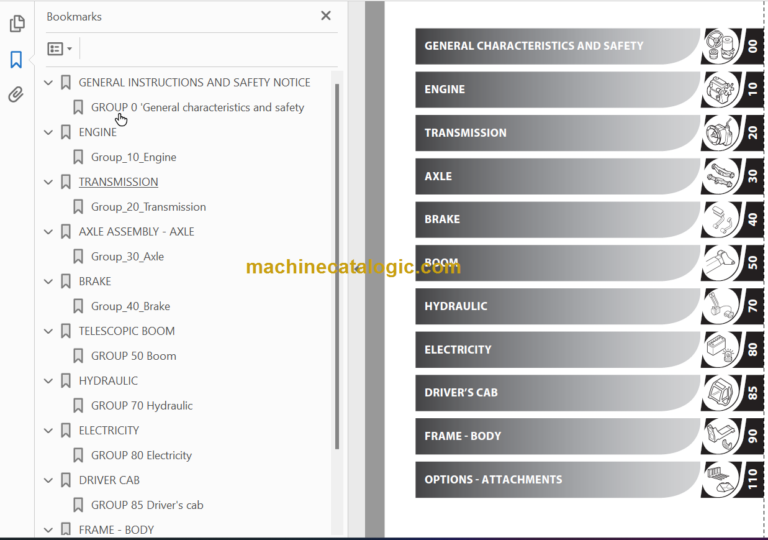Click bookmark icon beside GROUP 70 Hydraulic
This screenshot has width=768, height=540.
tap(78, 405)
